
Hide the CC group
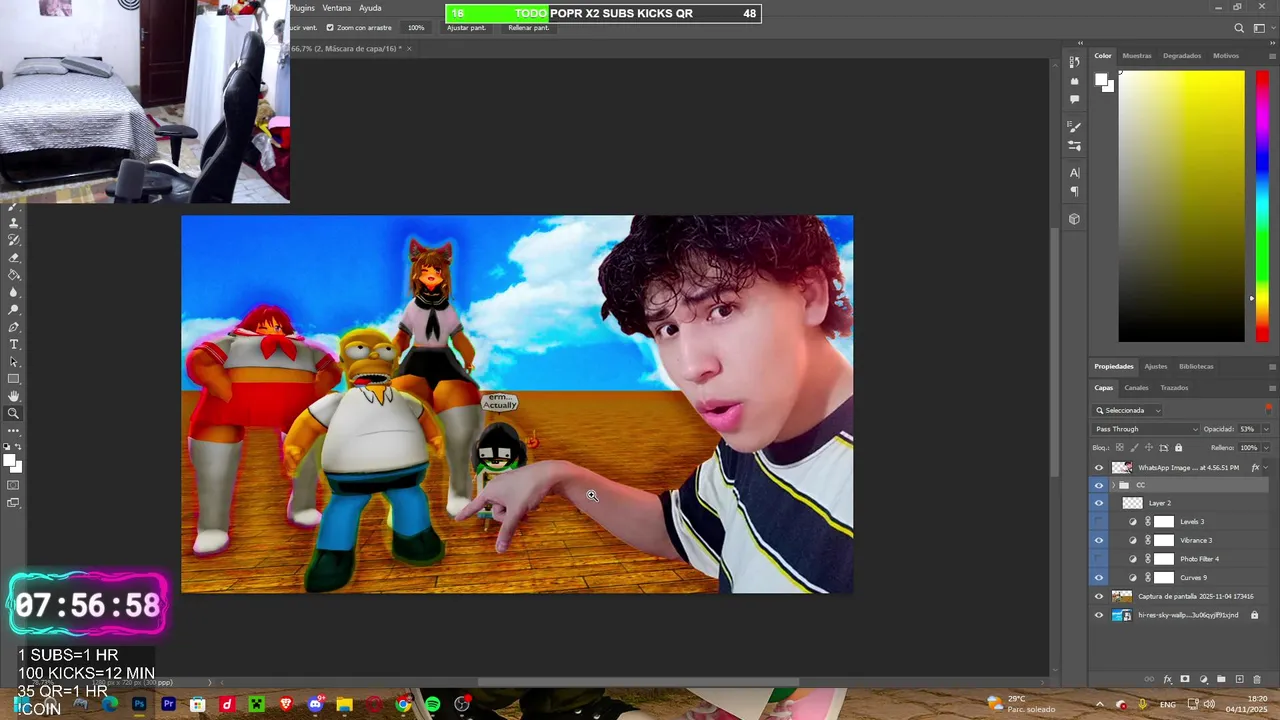tap(1099, 485)
